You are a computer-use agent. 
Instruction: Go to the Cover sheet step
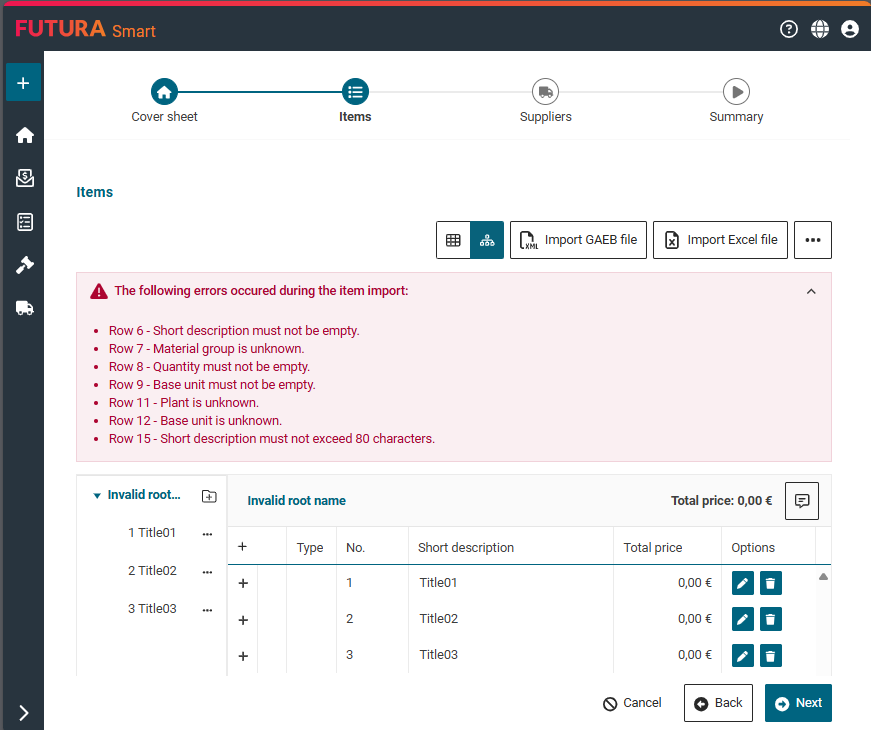pos(164,92)
